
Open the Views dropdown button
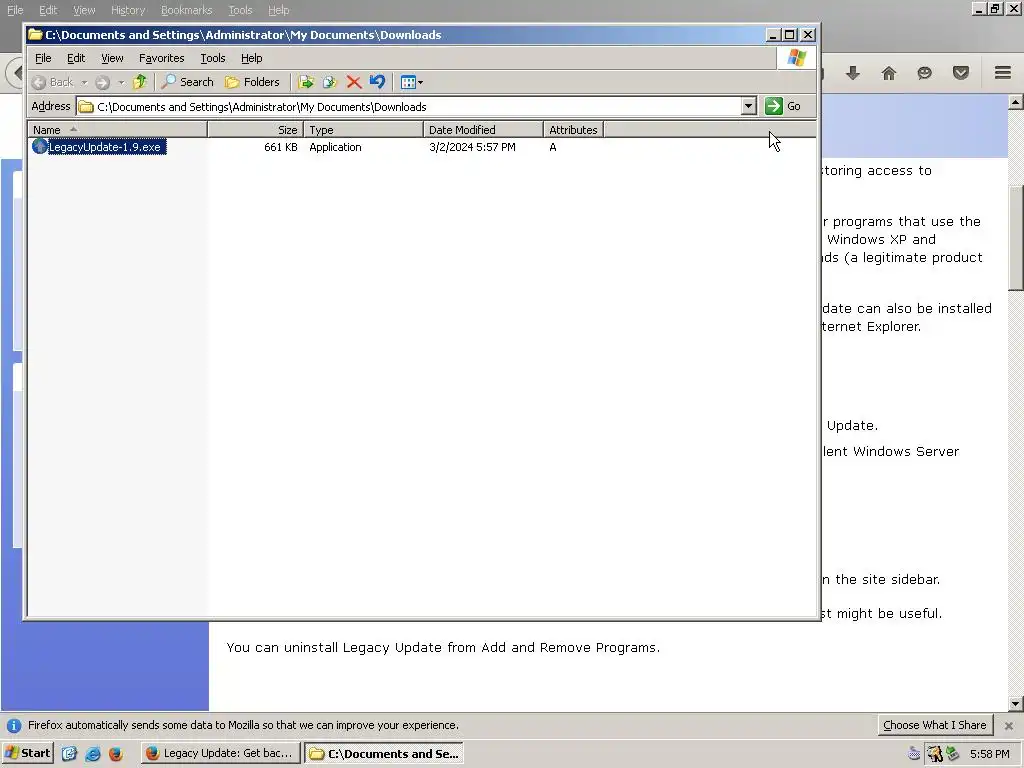[411, 82]
